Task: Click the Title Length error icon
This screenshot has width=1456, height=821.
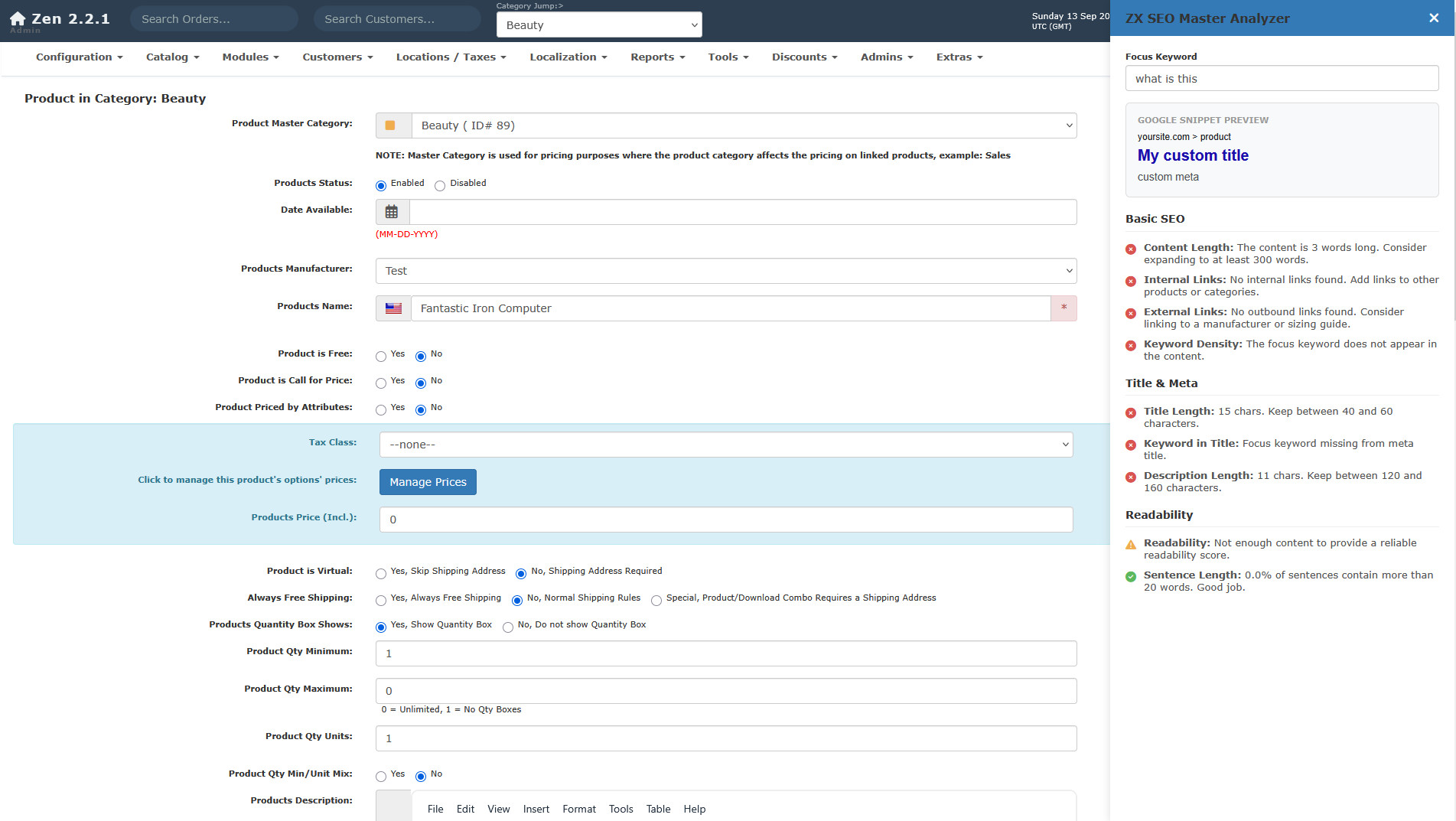Action: (x=1131, y=412)
